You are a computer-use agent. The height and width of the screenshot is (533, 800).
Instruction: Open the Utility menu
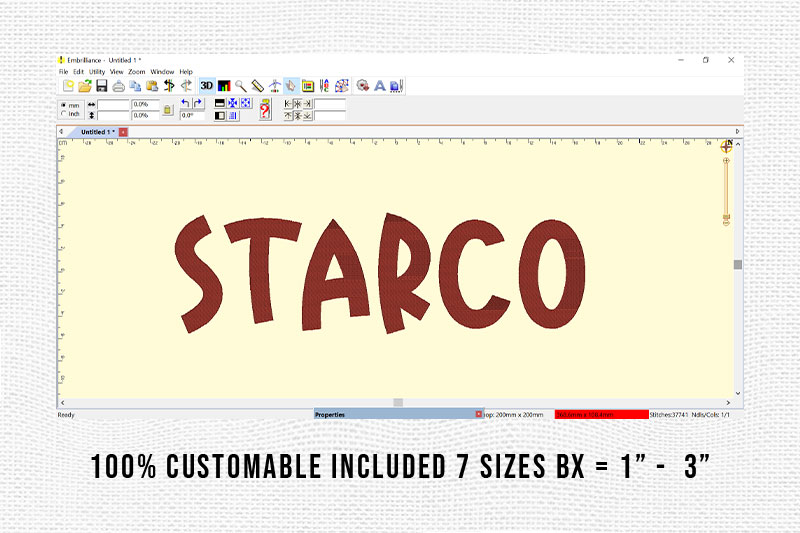[x=97, y=72]
